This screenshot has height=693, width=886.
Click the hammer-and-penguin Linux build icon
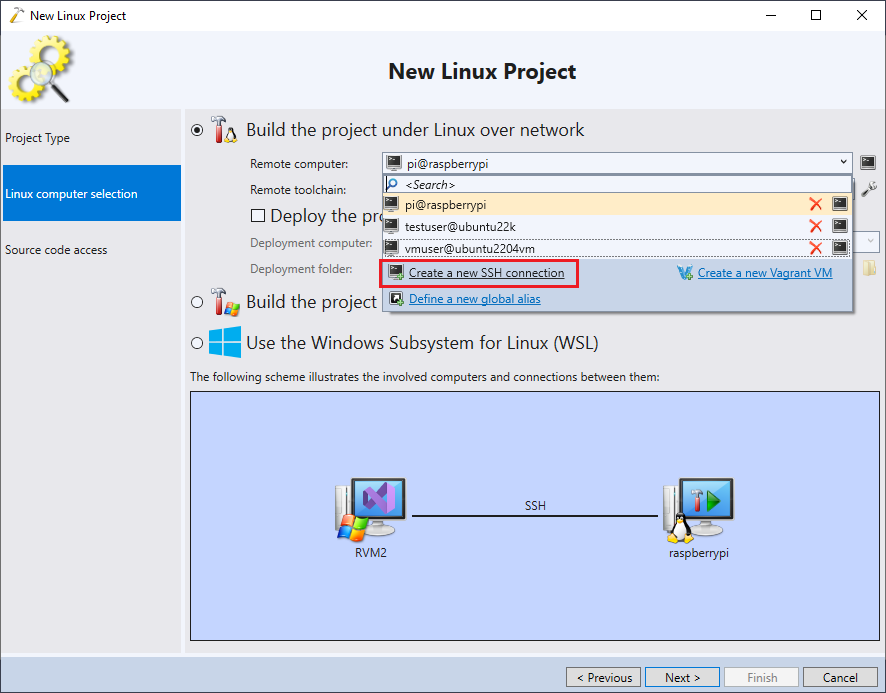tap(224, 129)
